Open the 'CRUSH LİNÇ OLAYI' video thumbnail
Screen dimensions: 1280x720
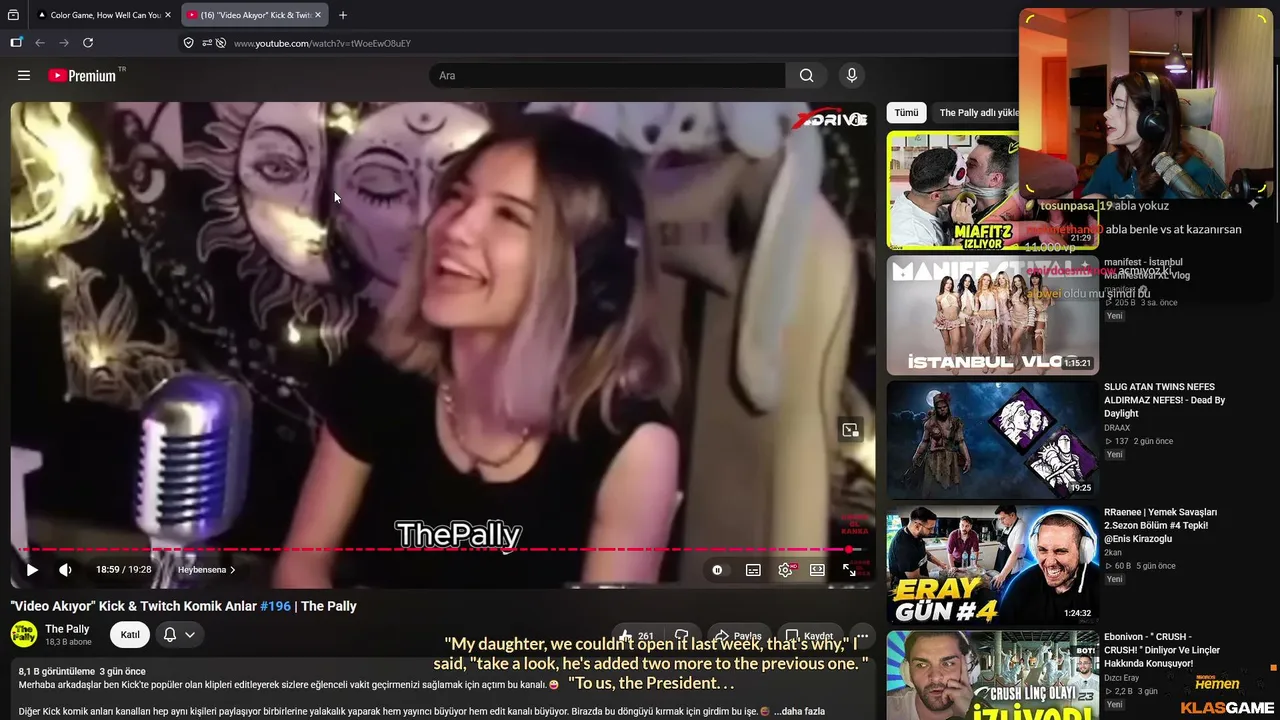coord(992,675)
